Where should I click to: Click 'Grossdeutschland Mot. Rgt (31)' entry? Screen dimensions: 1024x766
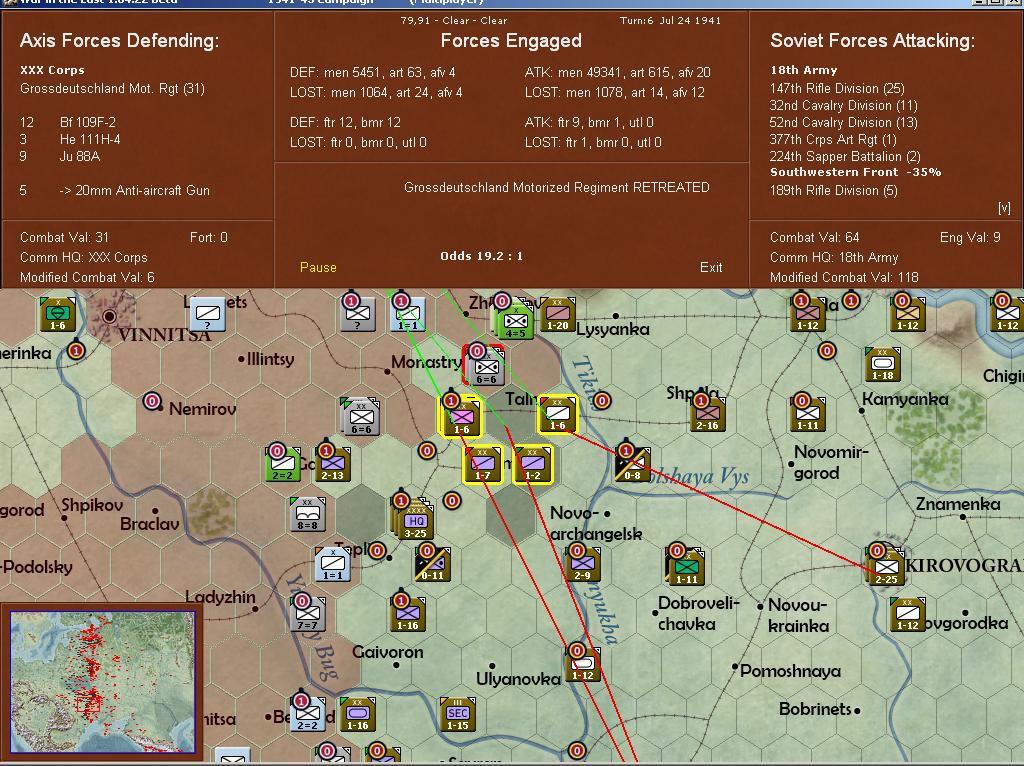coord(112,88)
